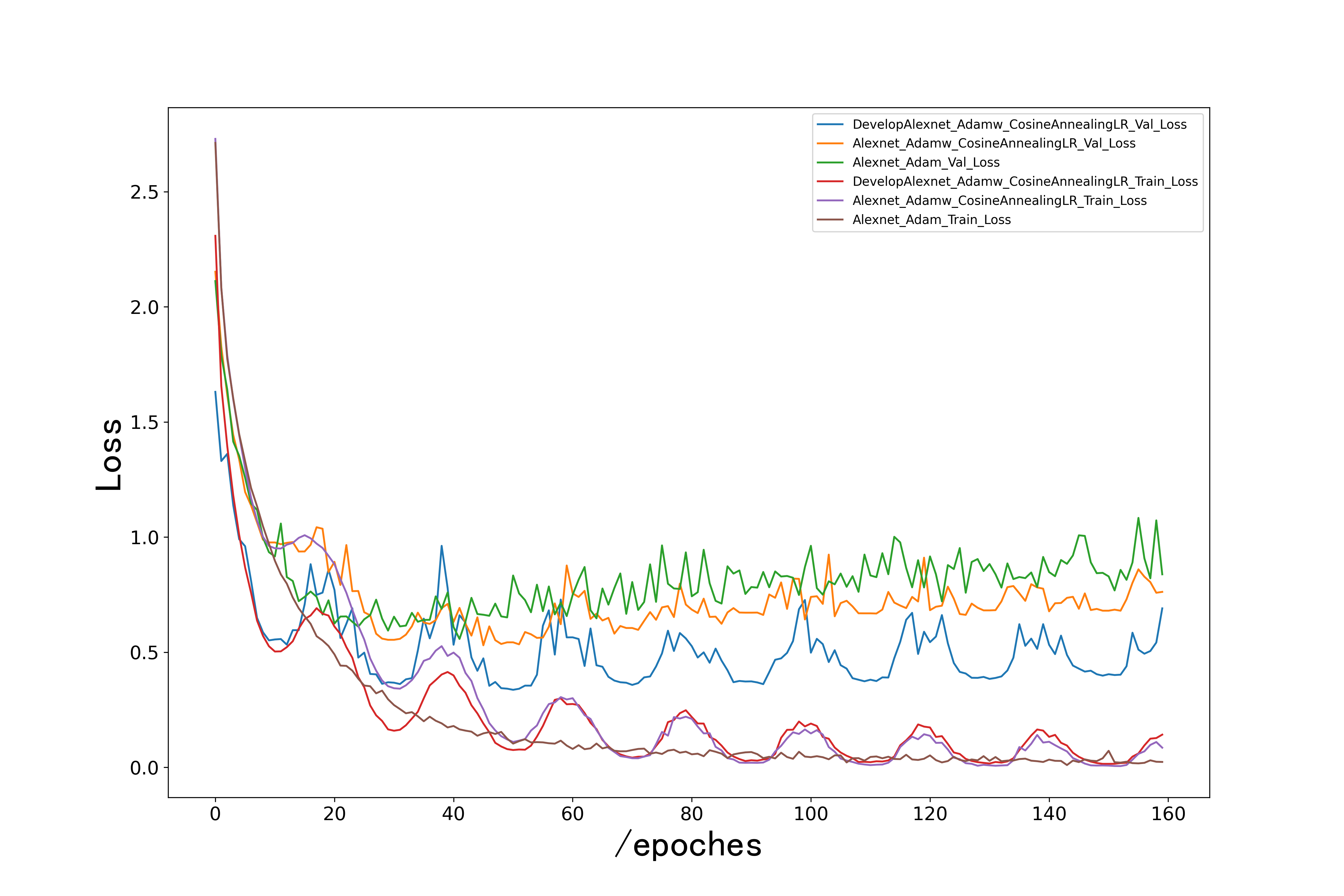Click y-axis tick label 1.5

[x=145, y=423]
